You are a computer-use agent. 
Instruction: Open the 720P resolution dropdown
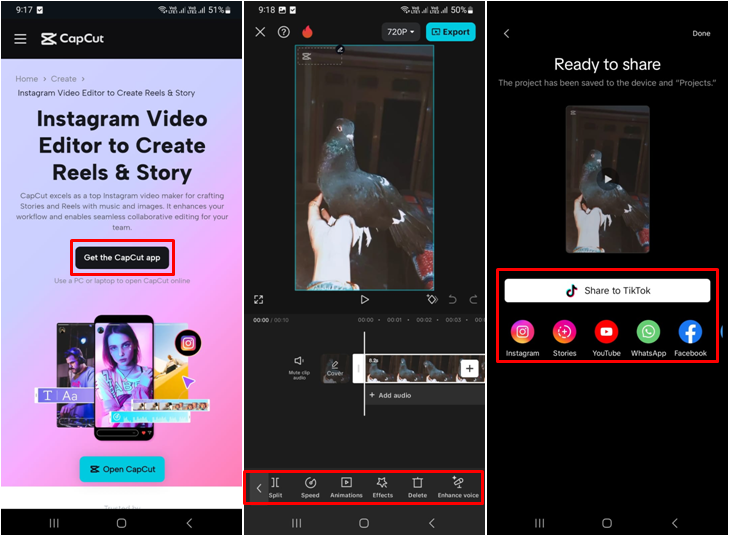tap(400, 32)
